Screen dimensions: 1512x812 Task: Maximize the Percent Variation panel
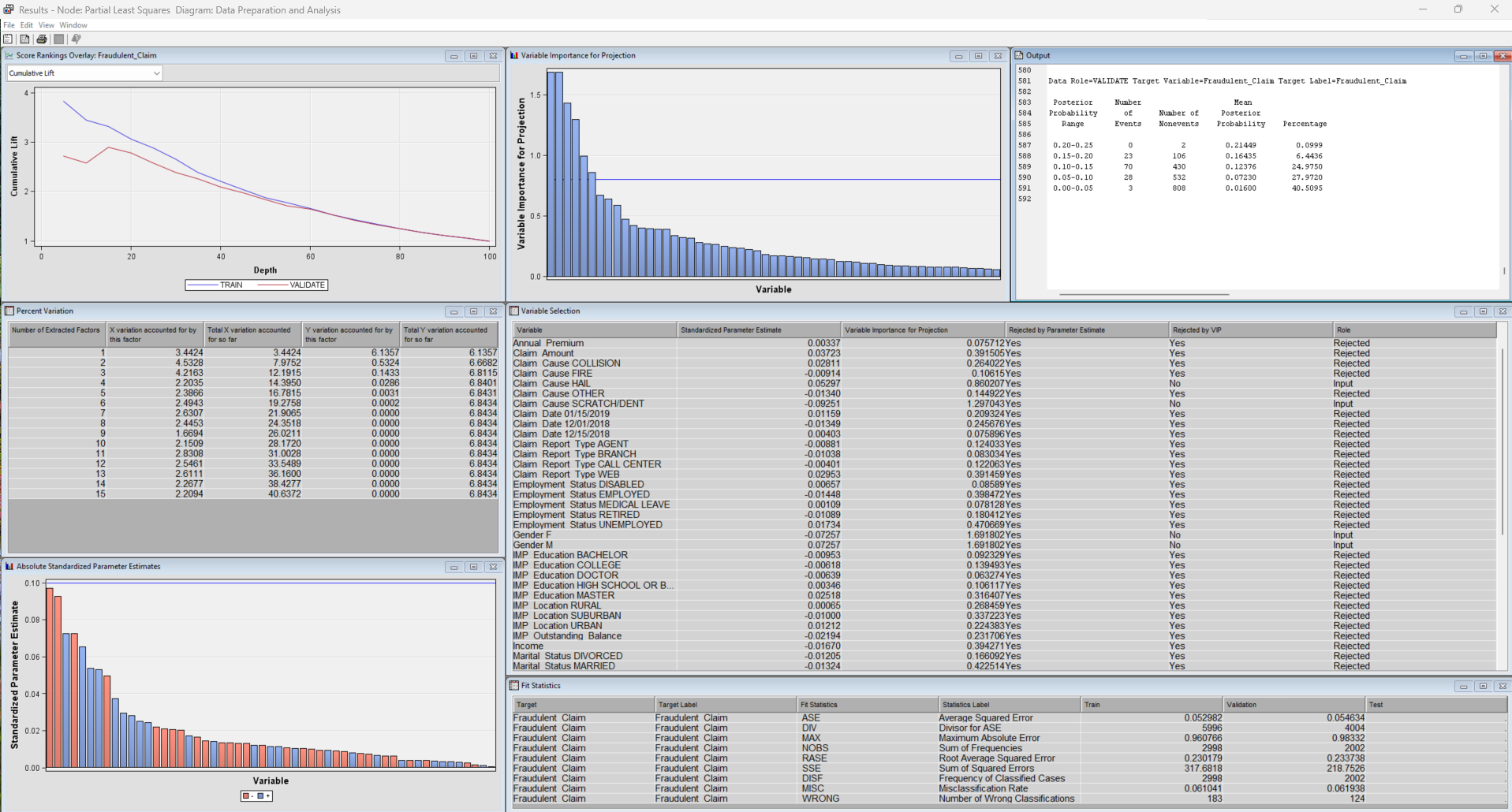(x=473, y=311)
